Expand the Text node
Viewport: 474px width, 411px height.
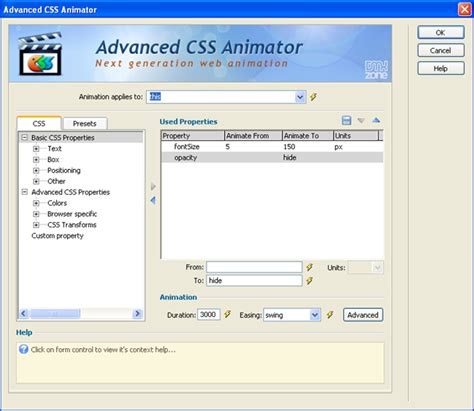(x=36, y=149)
